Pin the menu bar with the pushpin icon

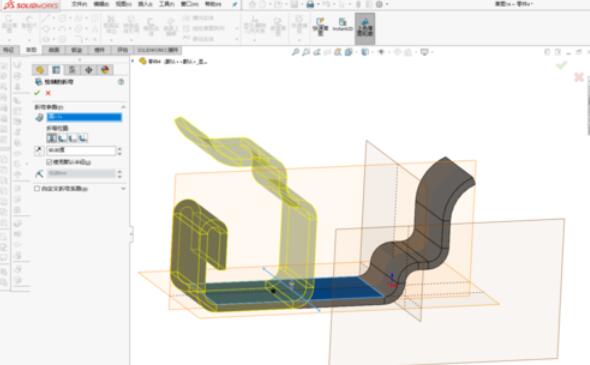pyautogui.click(x=234, y=4)
